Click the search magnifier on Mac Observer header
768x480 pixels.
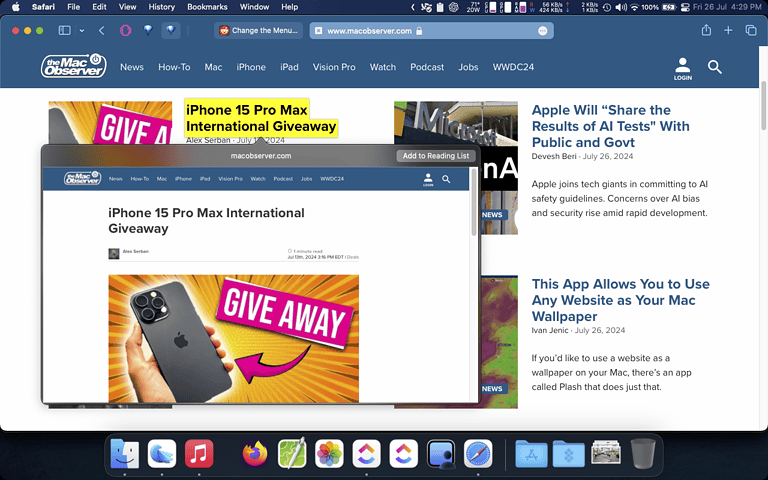click(x=715, y=67)
